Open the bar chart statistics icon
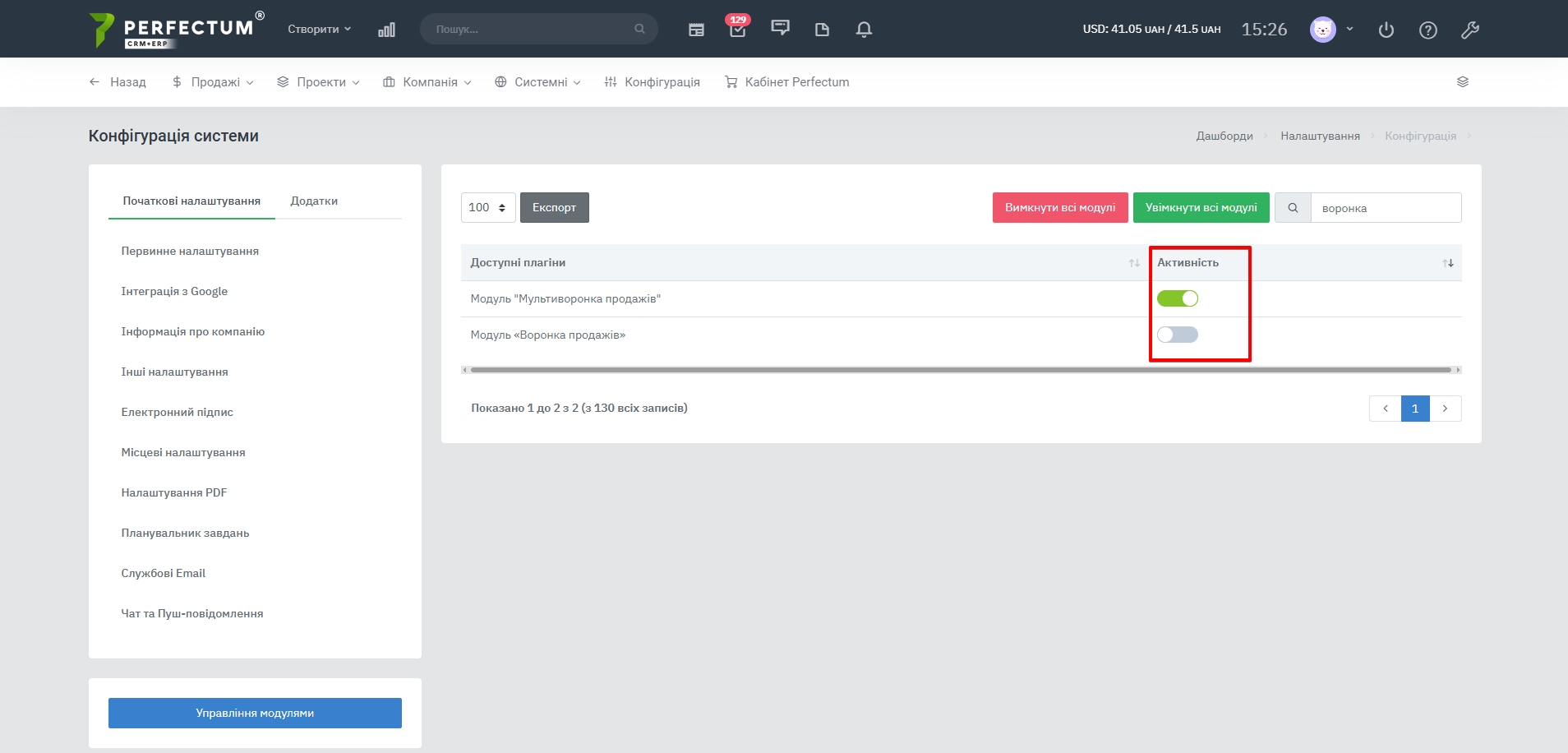Viewport: 1568px width, 753px height. [x=386, y=30]
